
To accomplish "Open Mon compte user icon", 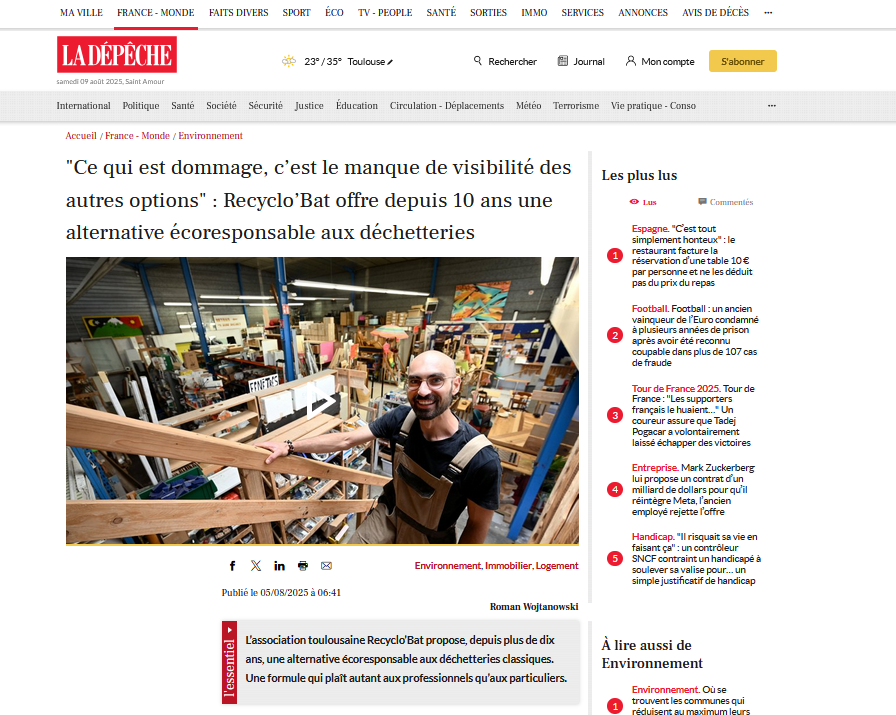I will pyautogui.click(x=631, y=61).
